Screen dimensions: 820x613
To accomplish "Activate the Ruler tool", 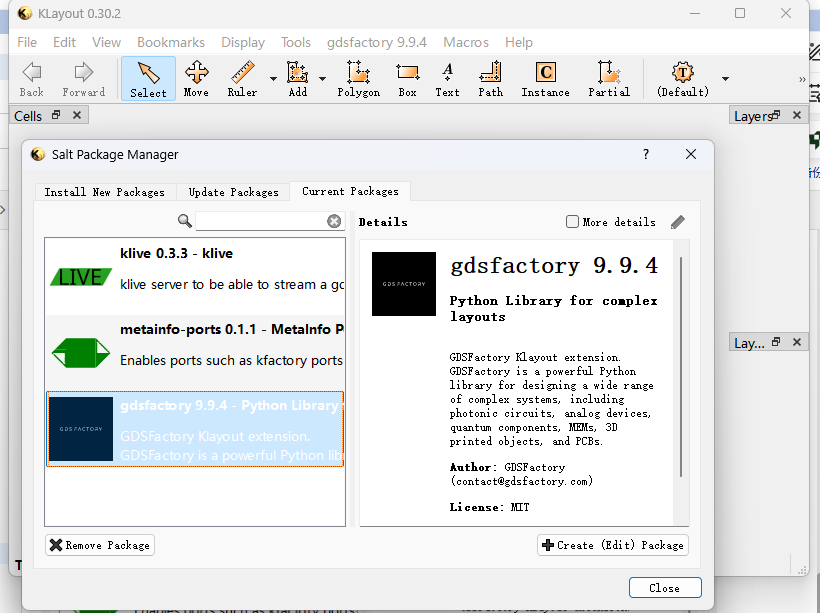I will (241, 79).
